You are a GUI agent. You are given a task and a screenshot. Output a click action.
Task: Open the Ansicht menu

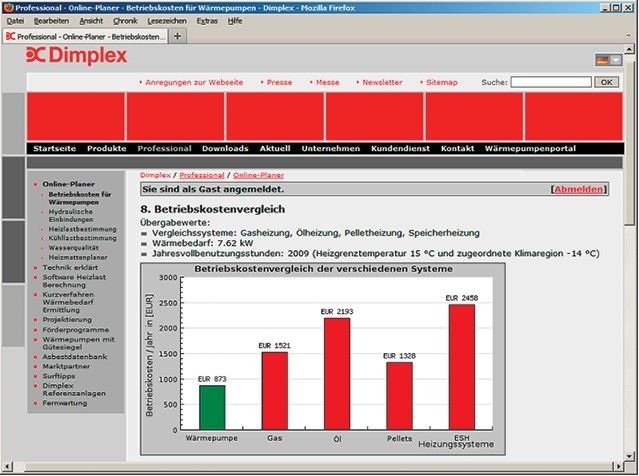tap(91, 21)
